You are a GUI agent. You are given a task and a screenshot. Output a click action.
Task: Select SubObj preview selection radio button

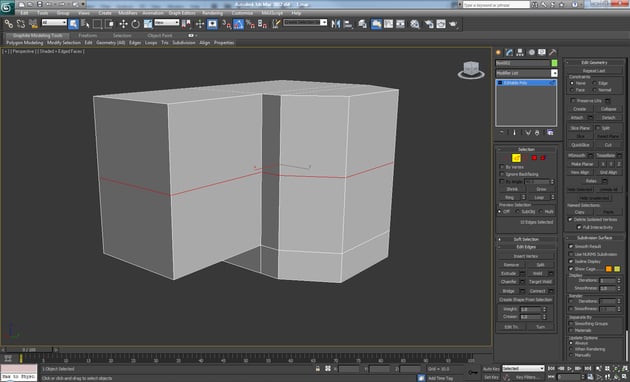point(518,211)
